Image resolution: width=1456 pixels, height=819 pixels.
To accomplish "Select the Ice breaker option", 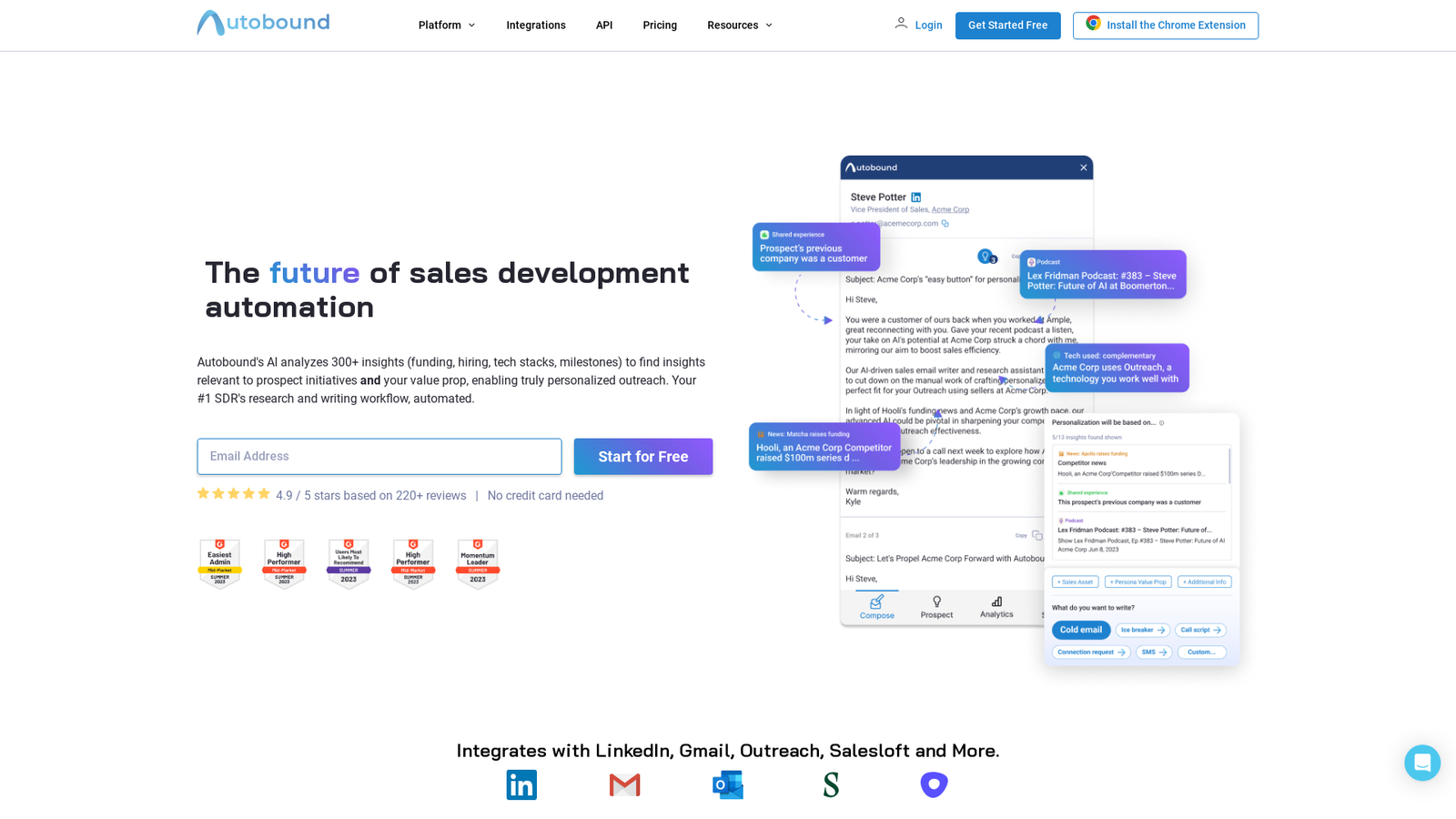I will (1143, 630).
